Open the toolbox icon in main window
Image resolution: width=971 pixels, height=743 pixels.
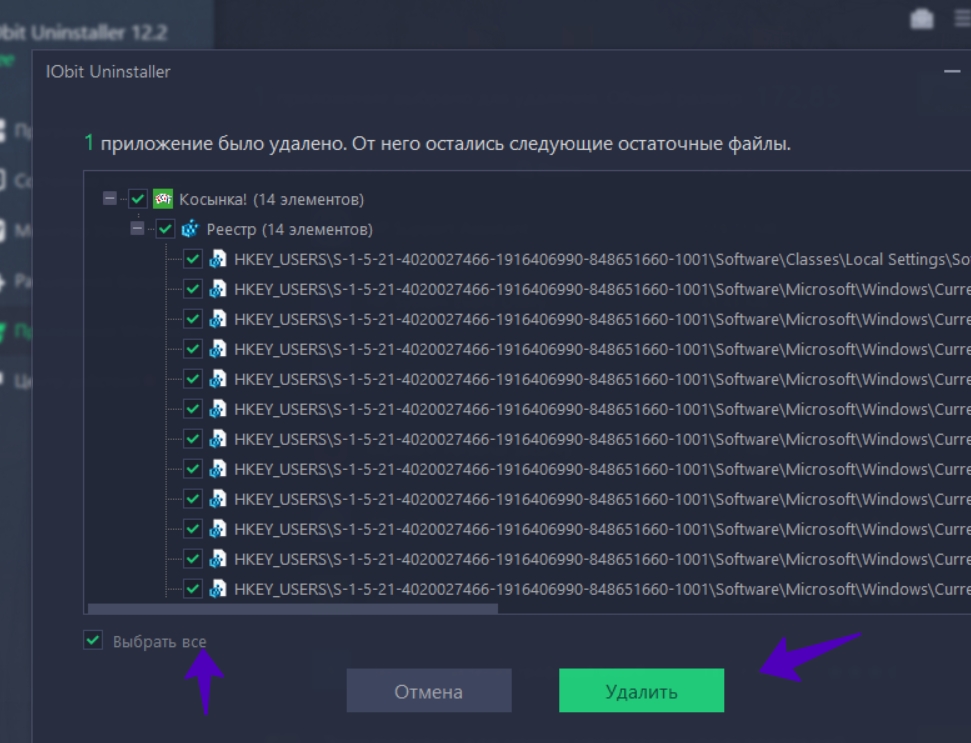[921, 19]
